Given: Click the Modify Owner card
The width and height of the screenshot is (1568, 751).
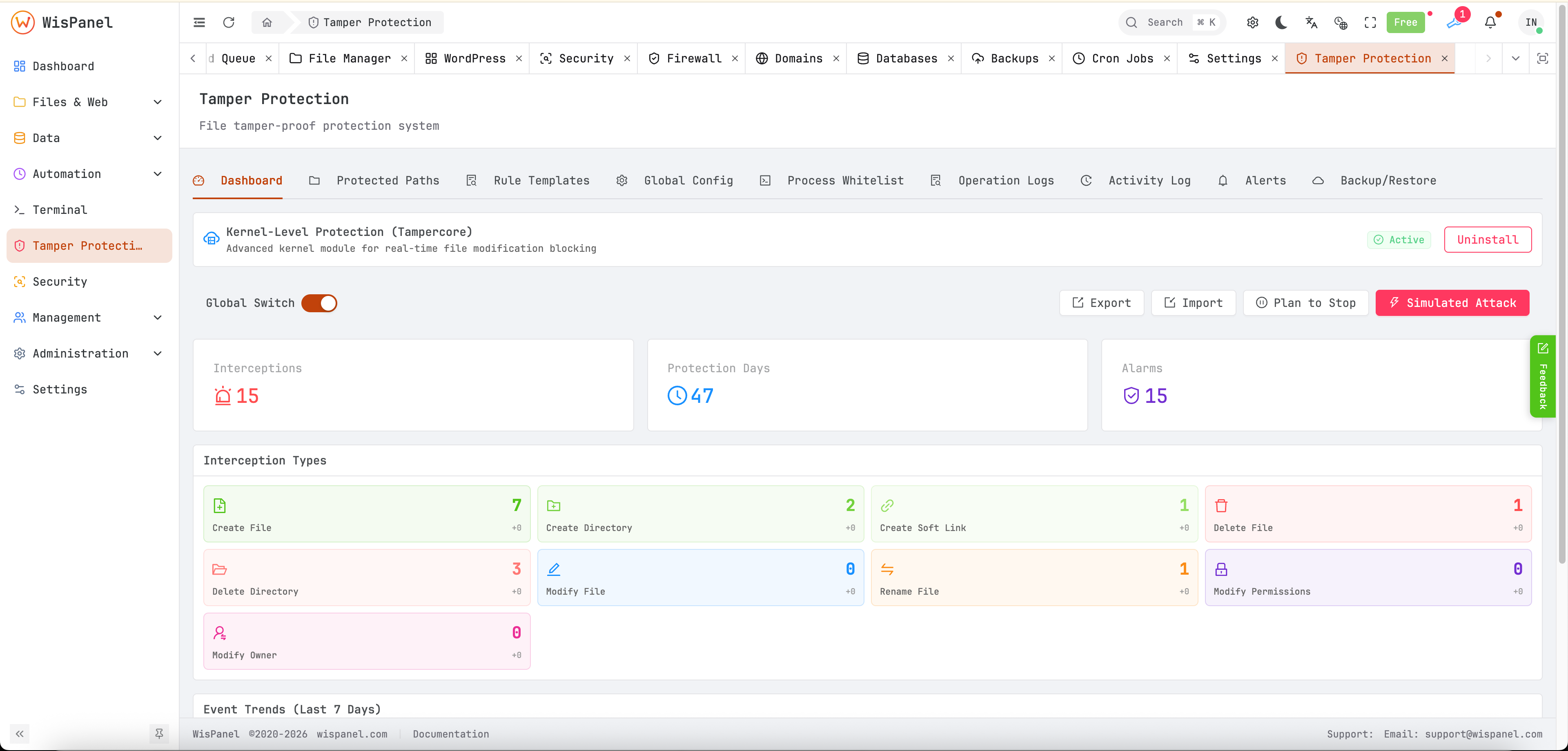Looking at the screenshot, I should [366, 642].
